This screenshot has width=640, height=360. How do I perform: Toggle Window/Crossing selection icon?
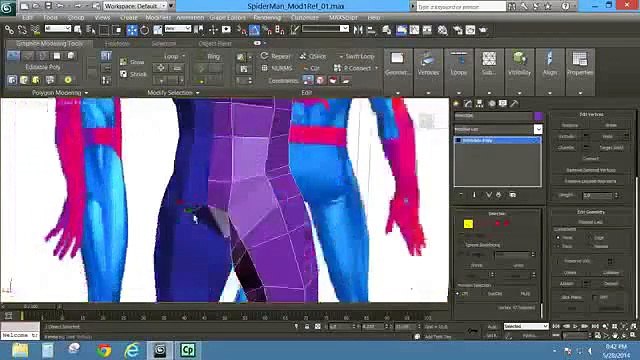click(117, 30)
